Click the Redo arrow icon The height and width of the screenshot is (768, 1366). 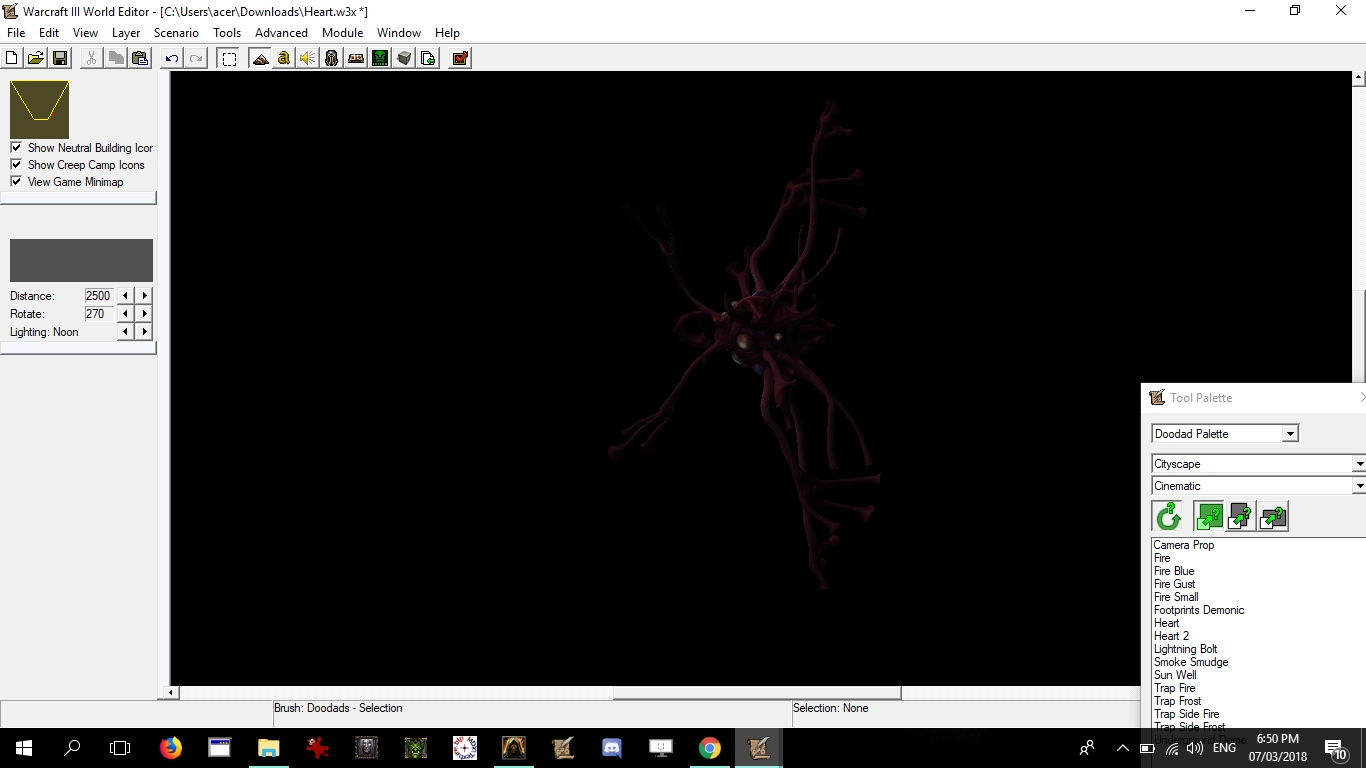(x=196, y=58)
